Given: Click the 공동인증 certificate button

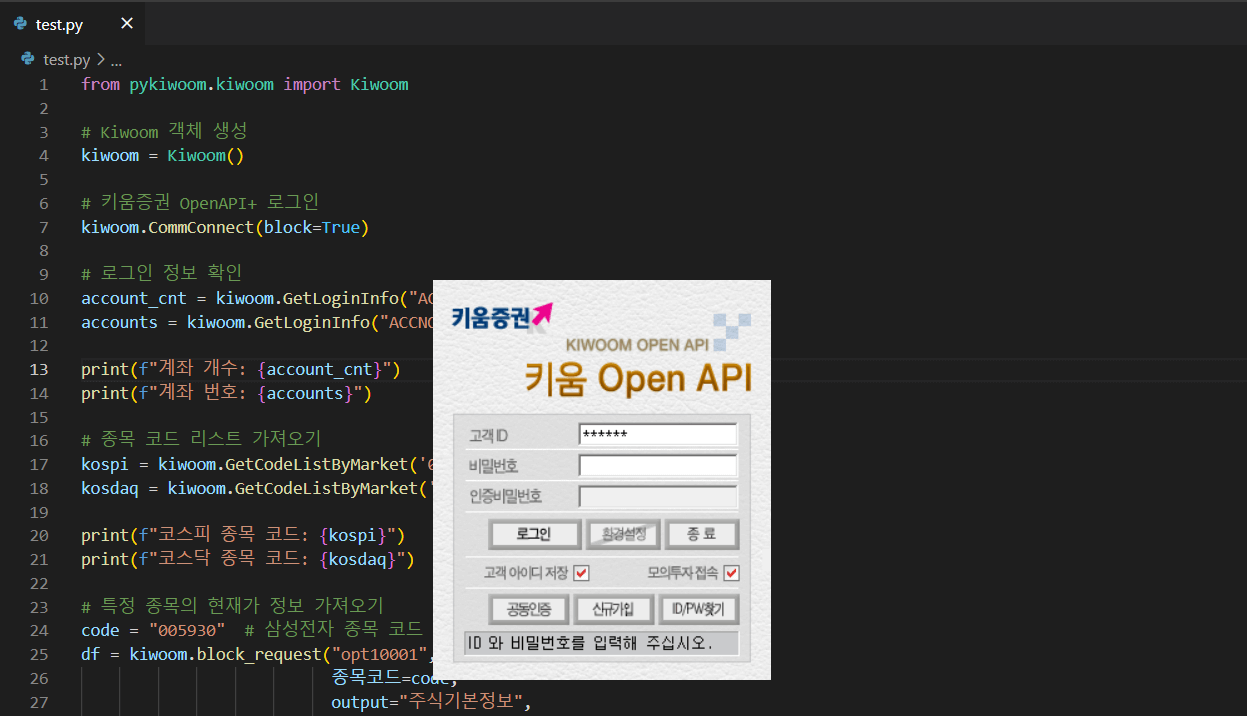Looking at the screenshot, I should click(528, 609).
